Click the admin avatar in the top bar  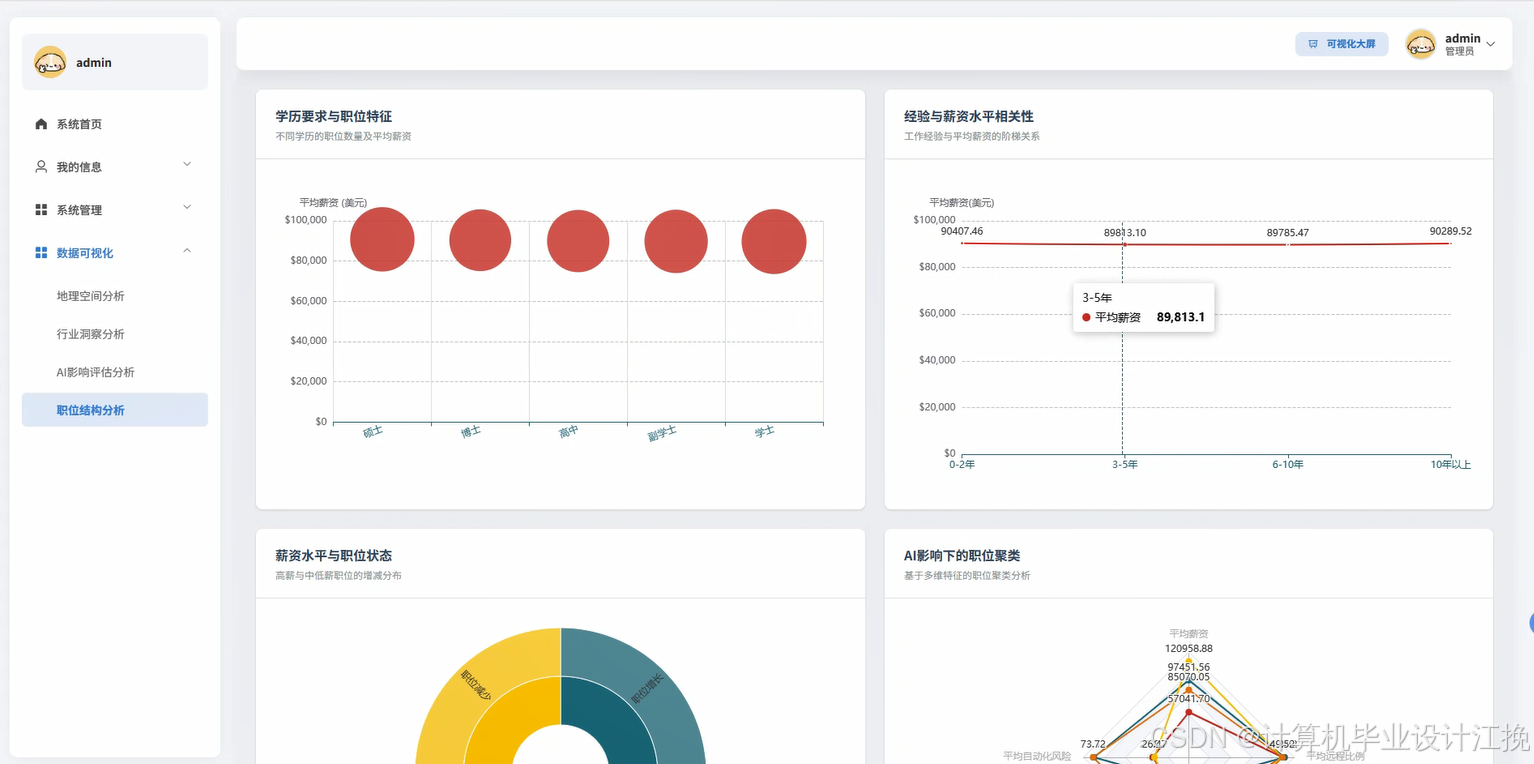1421,44
